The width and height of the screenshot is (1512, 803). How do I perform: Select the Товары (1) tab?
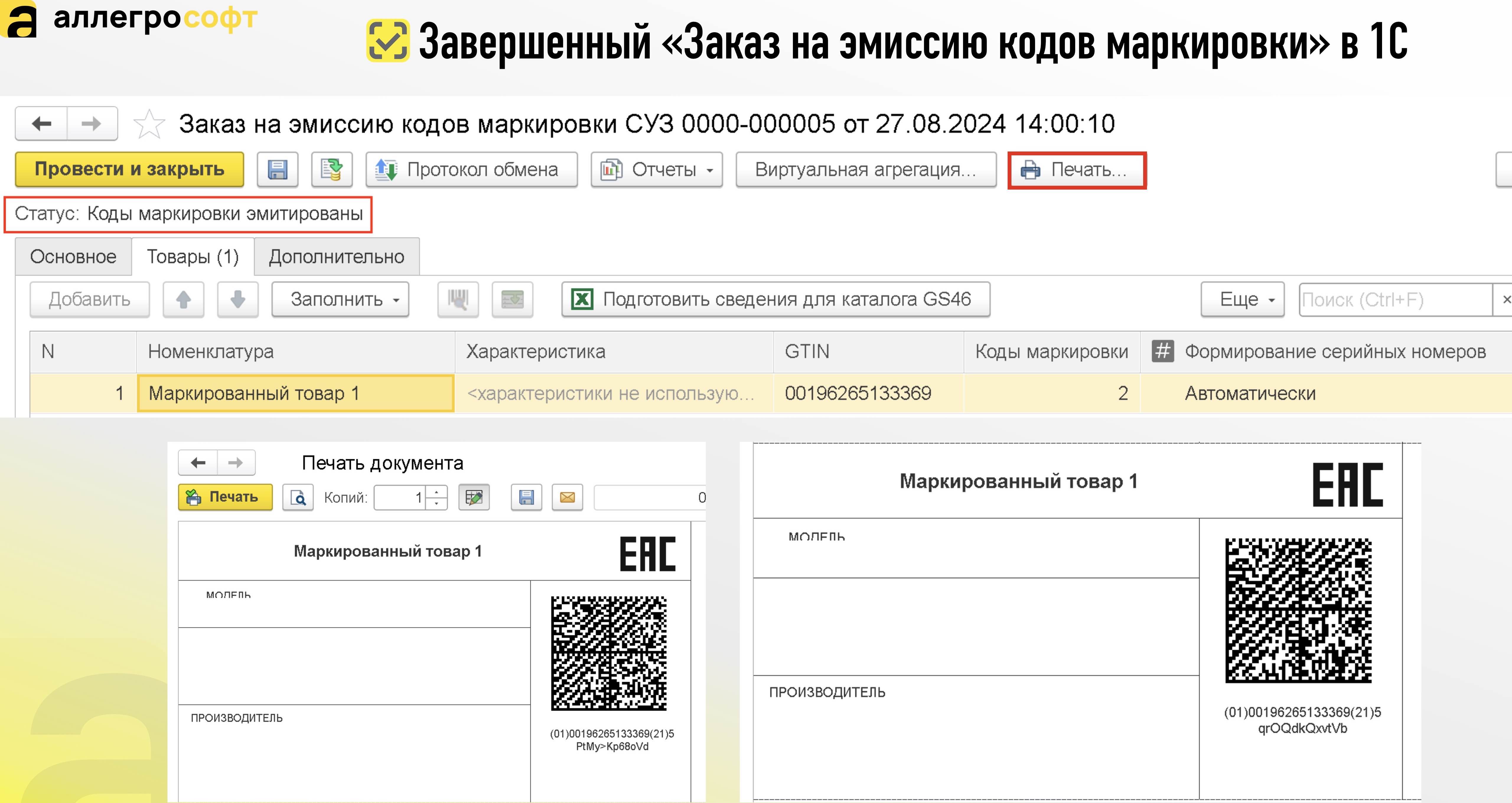point(193,257)
